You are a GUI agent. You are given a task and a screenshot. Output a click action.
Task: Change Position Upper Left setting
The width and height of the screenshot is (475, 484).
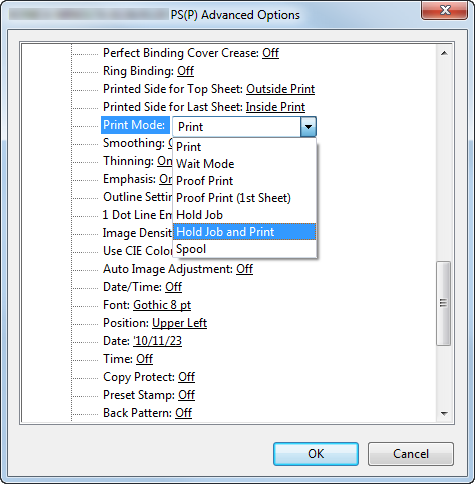pos(179,323)
